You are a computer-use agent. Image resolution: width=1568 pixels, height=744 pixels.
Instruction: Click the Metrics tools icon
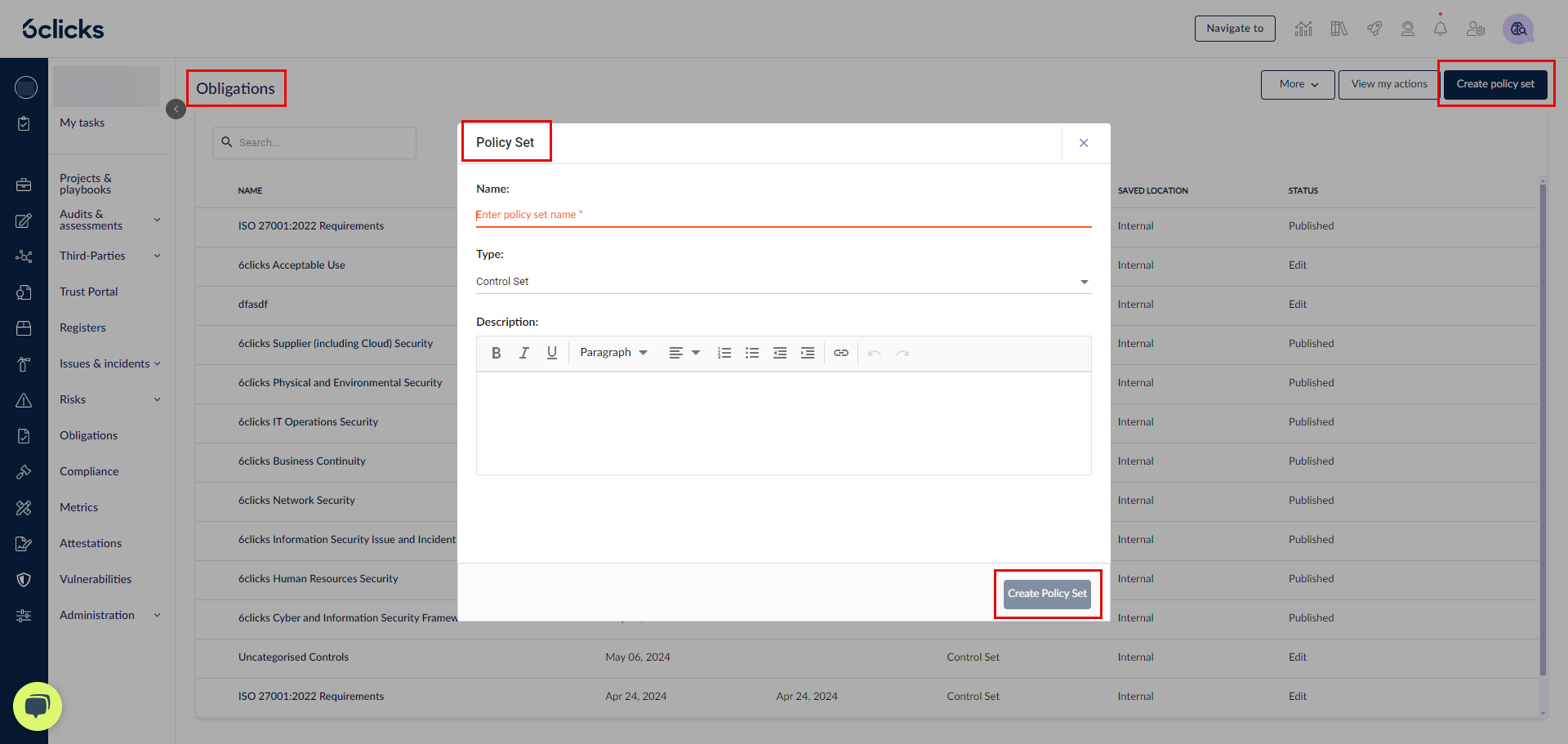point(24,508)
